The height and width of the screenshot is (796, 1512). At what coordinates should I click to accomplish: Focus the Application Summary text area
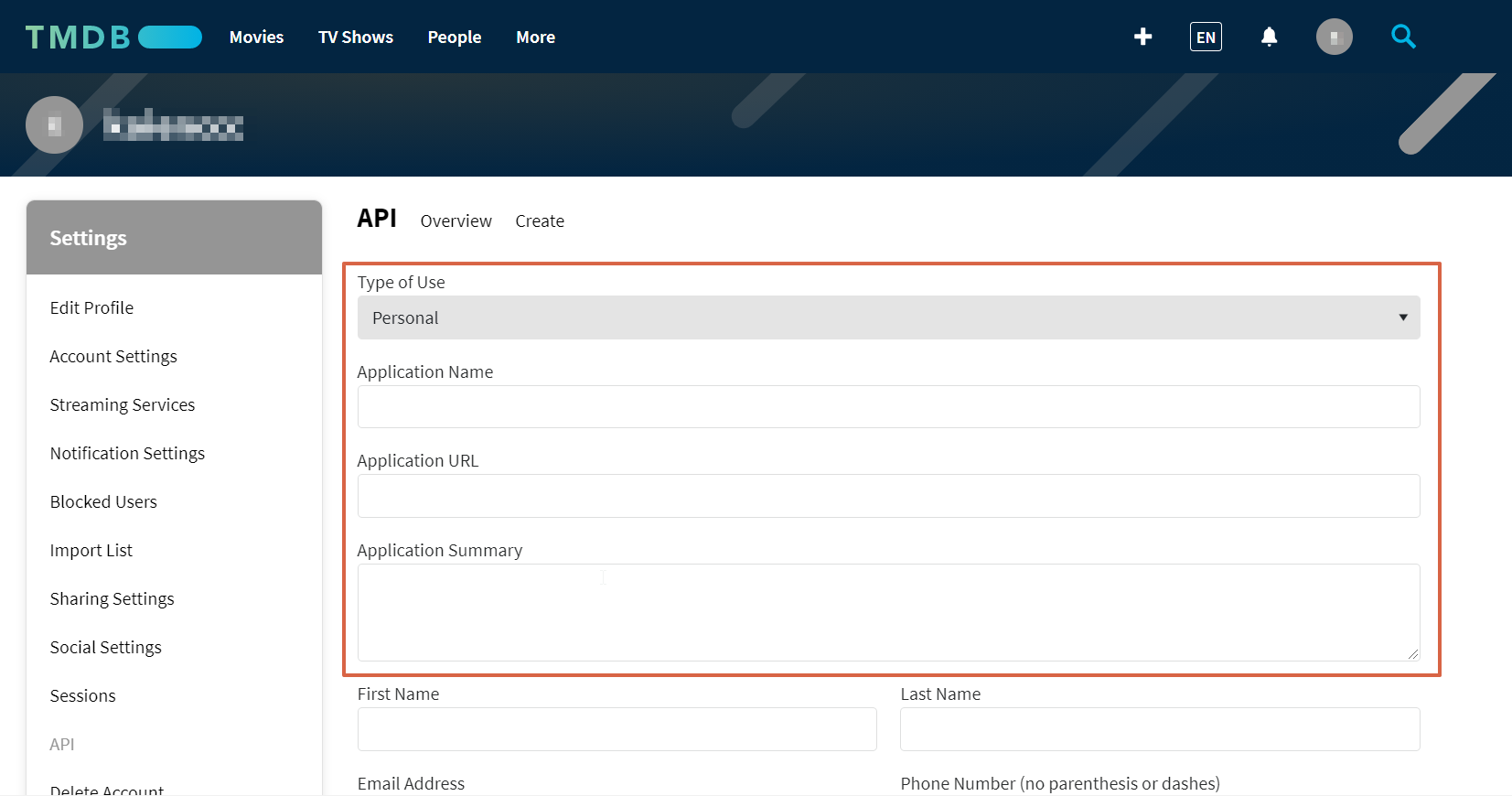coord(888,612)
